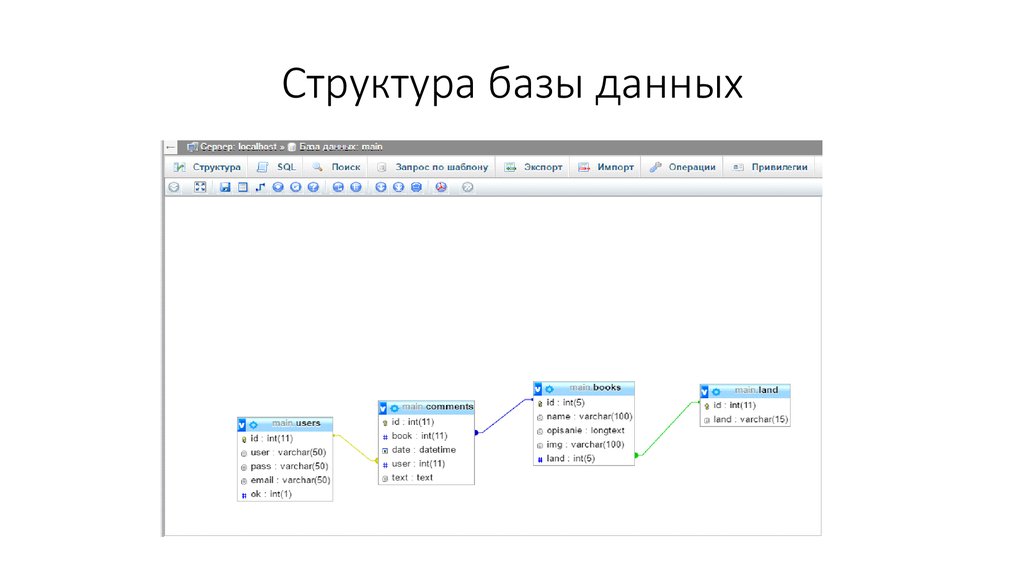Click the grey double-arrow icon ending the toolbar
Image resolution: width=1024 pixels, height=574 pixels.
(x=467, y=187)
